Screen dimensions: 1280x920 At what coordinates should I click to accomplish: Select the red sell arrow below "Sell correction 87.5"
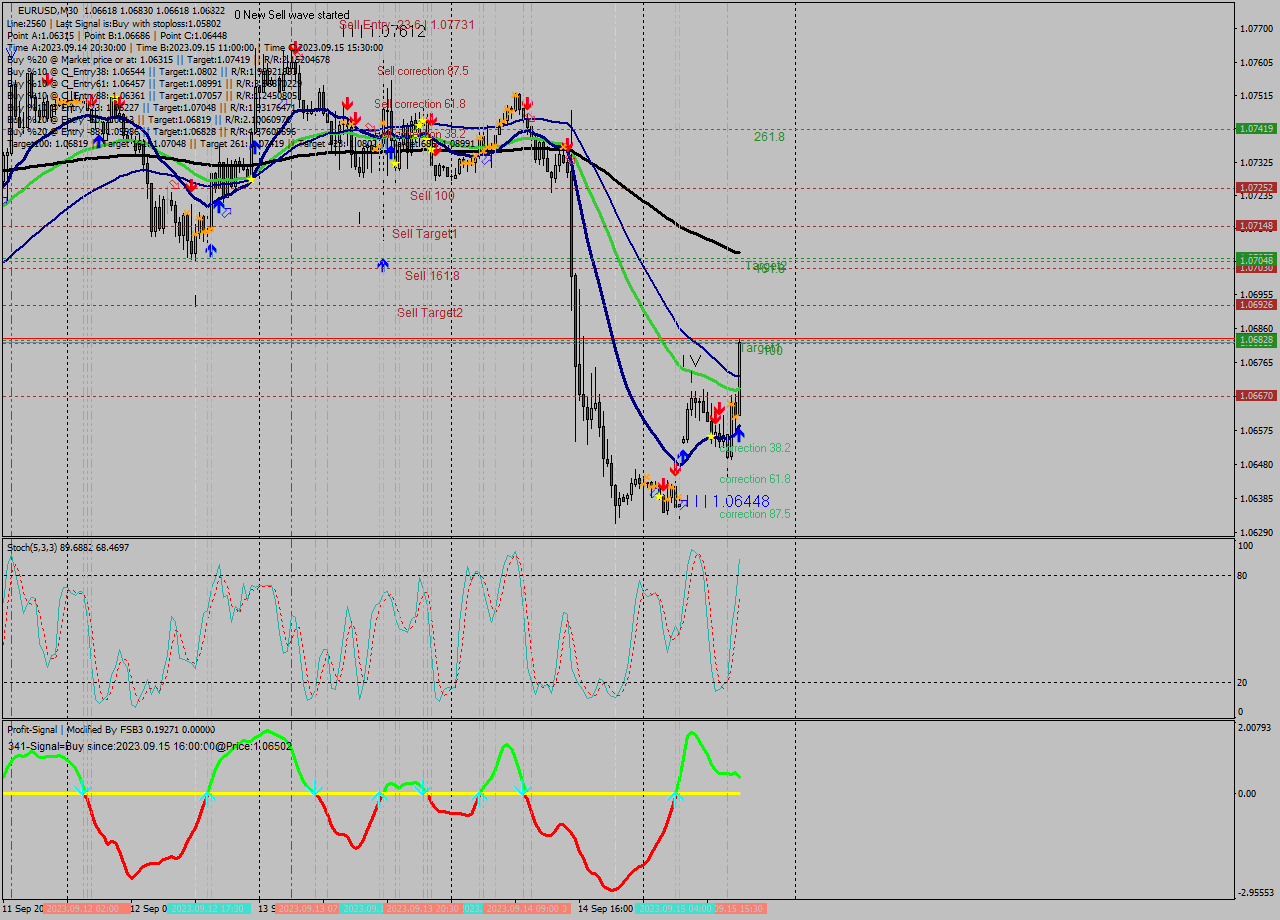(x=431, y=120)
